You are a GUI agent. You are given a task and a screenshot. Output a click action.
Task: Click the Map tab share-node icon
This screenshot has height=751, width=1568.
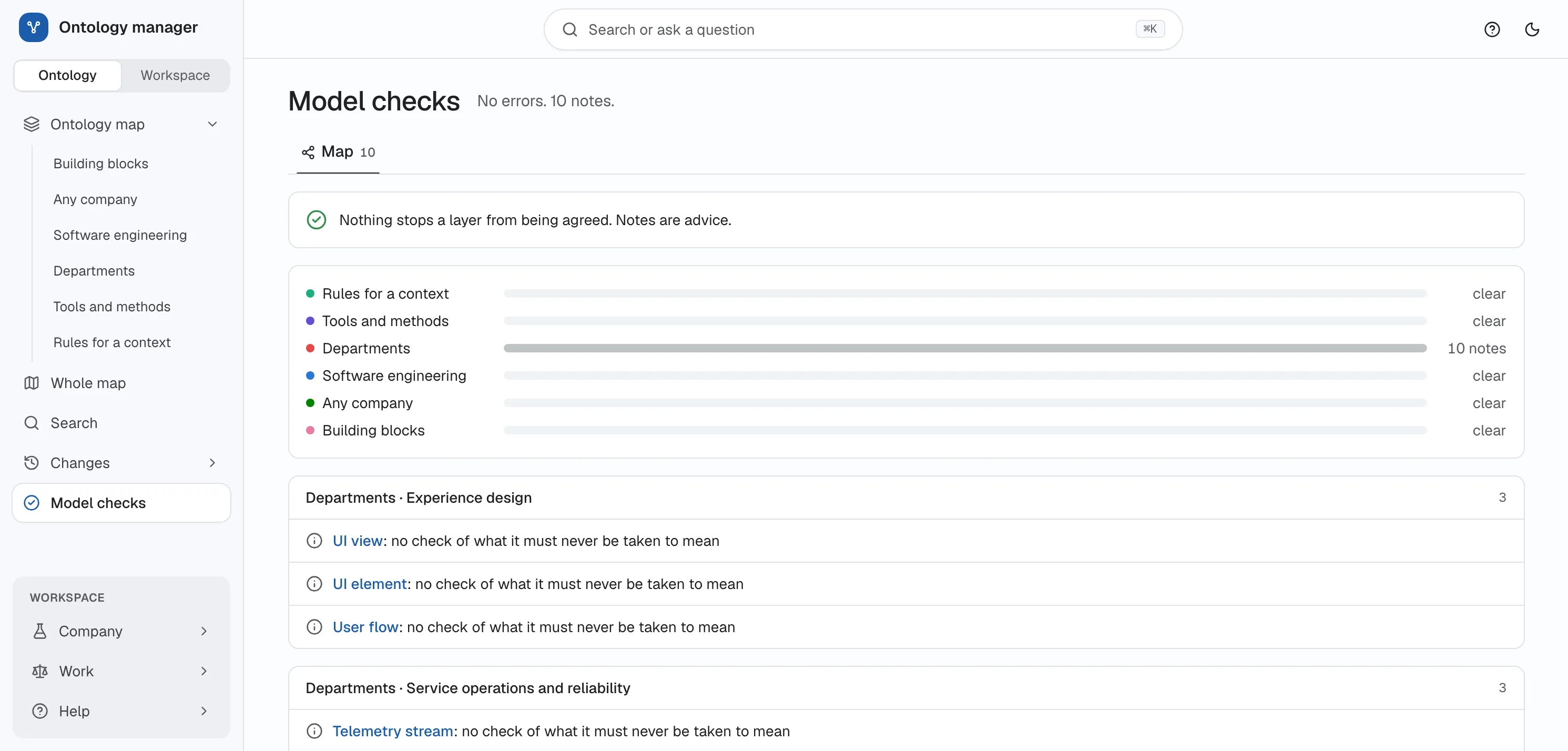308,152
